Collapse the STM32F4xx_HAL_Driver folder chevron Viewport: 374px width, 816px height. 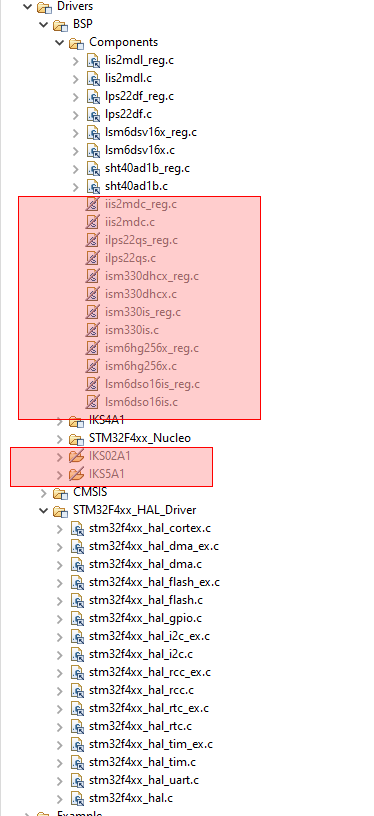pos(44,511)
